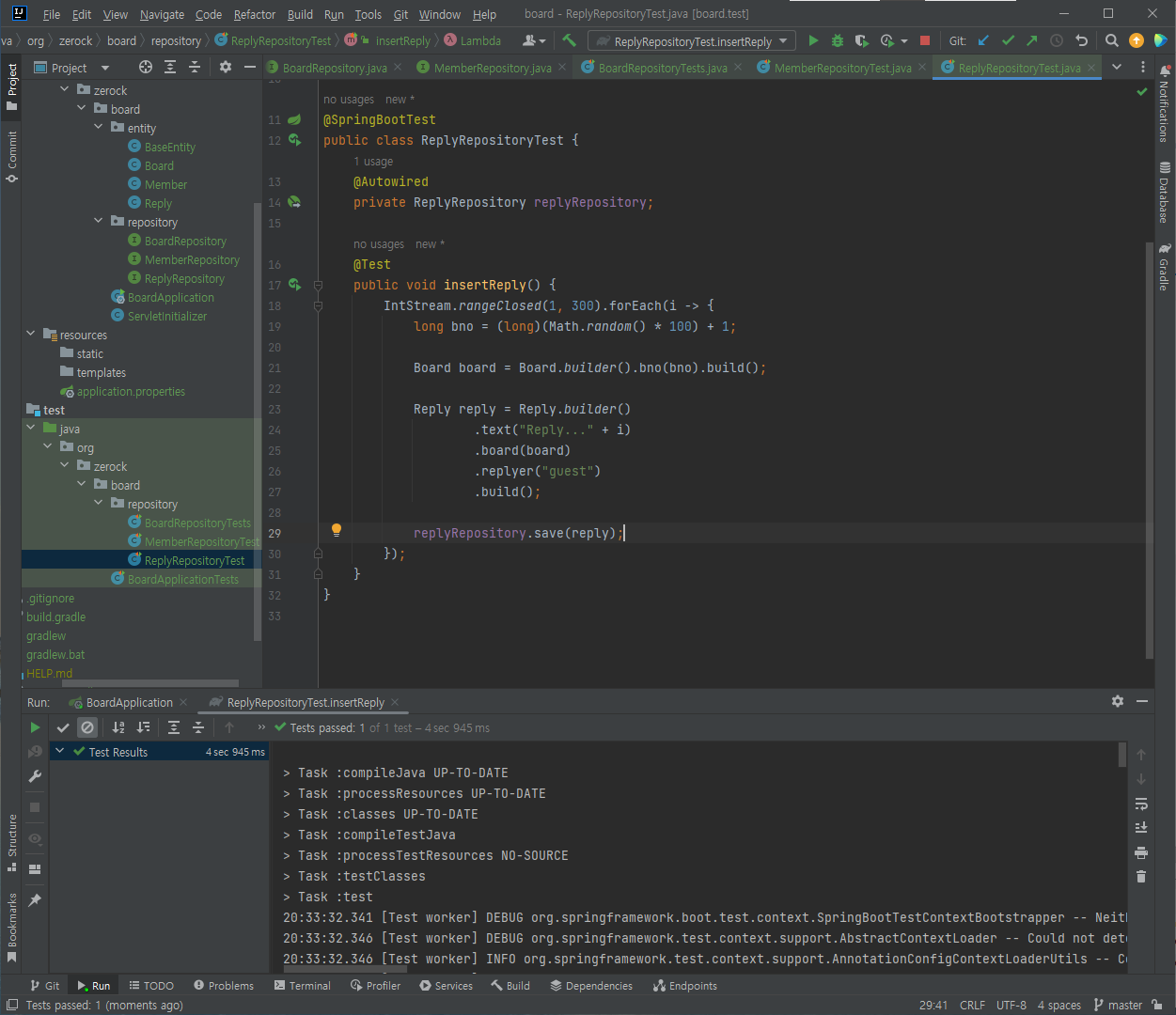Collapse all test results in Run panel

click(x=198, y=727)
